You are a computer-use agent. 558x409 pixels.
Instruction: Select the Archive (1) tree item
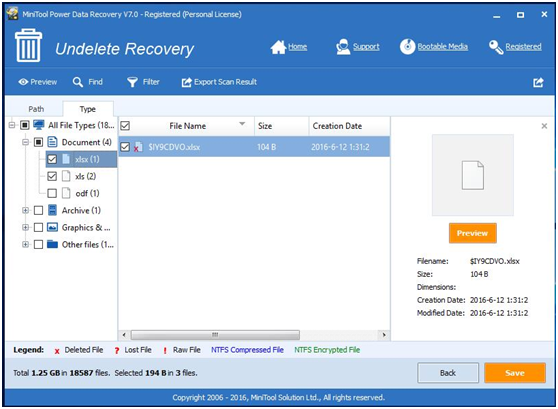pyautogui.click(x=81, y=210)
